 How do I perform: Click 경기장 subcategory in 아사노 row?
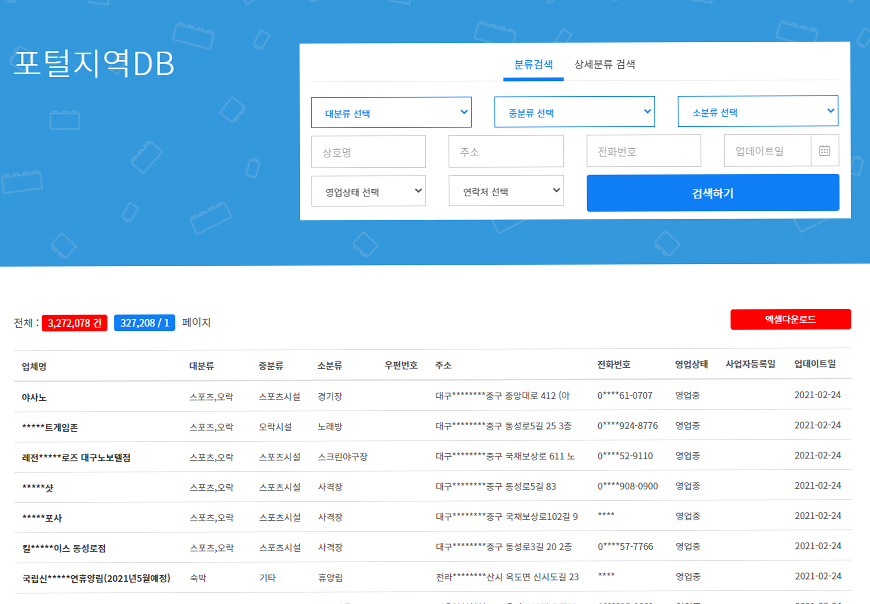[x=330, y=397]
